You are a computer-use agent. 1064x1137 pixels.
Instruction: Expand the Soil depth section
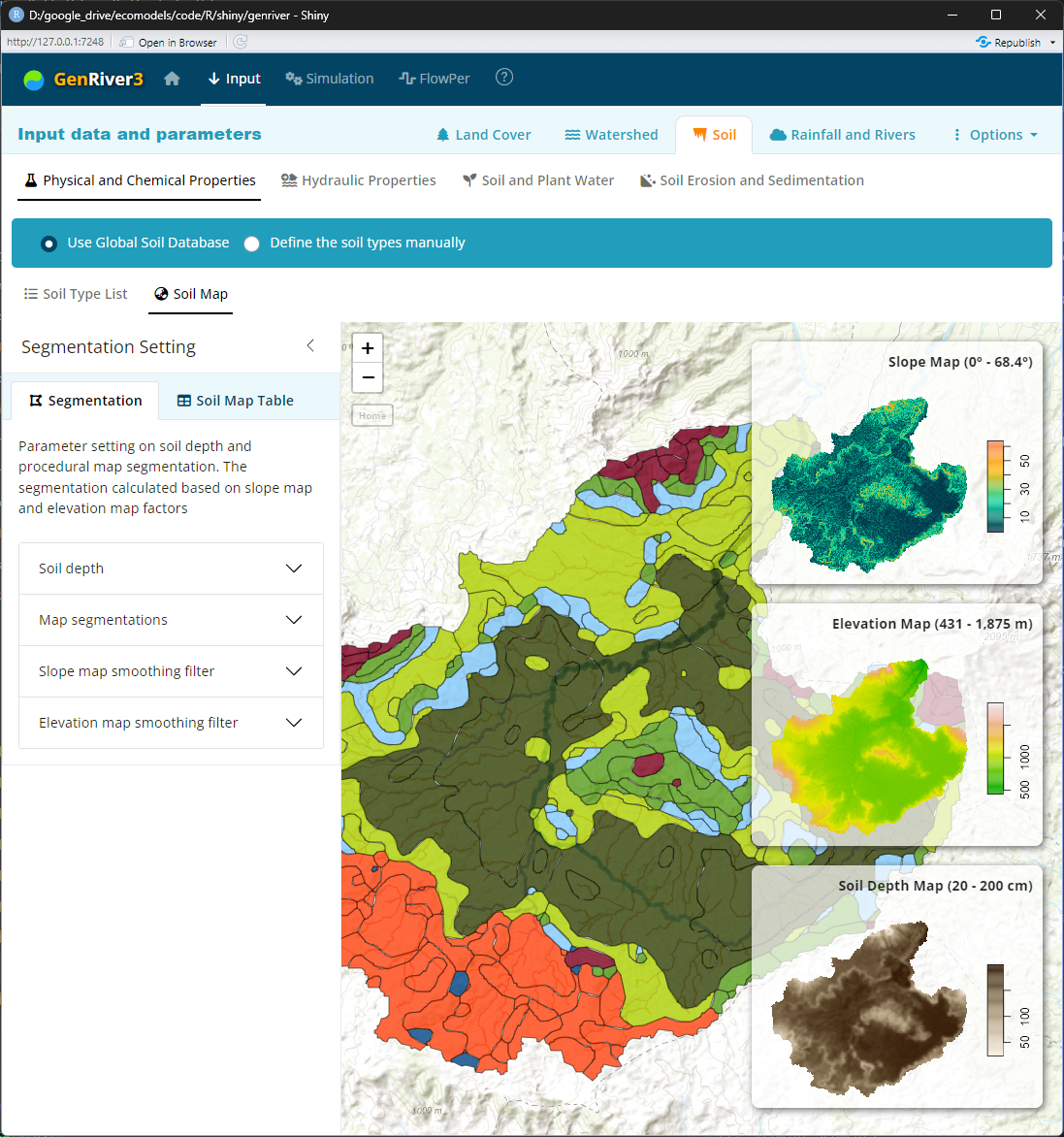point(171,568)
